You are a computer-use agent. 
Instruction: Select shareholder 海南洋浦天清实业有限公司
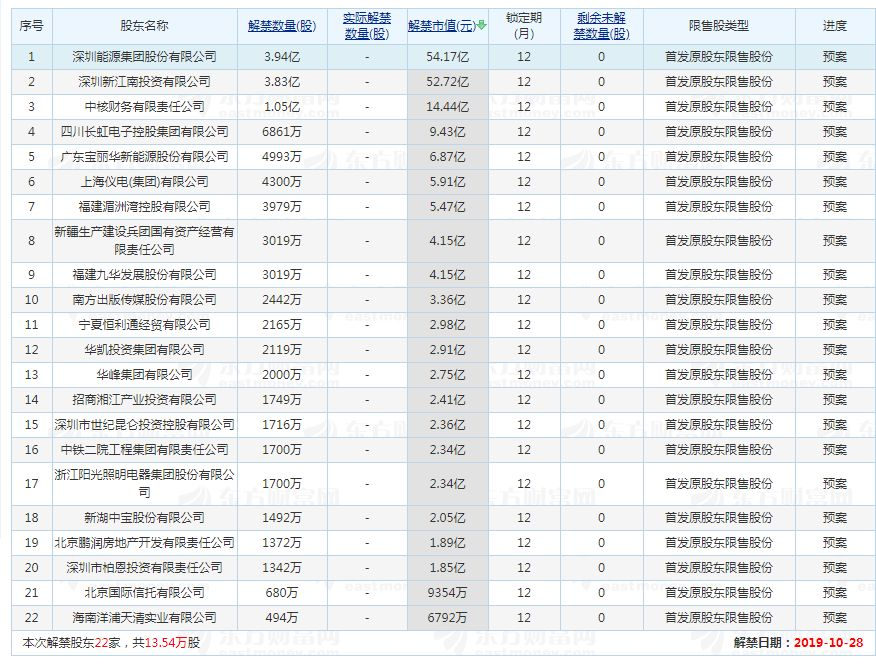pos(144,617)
